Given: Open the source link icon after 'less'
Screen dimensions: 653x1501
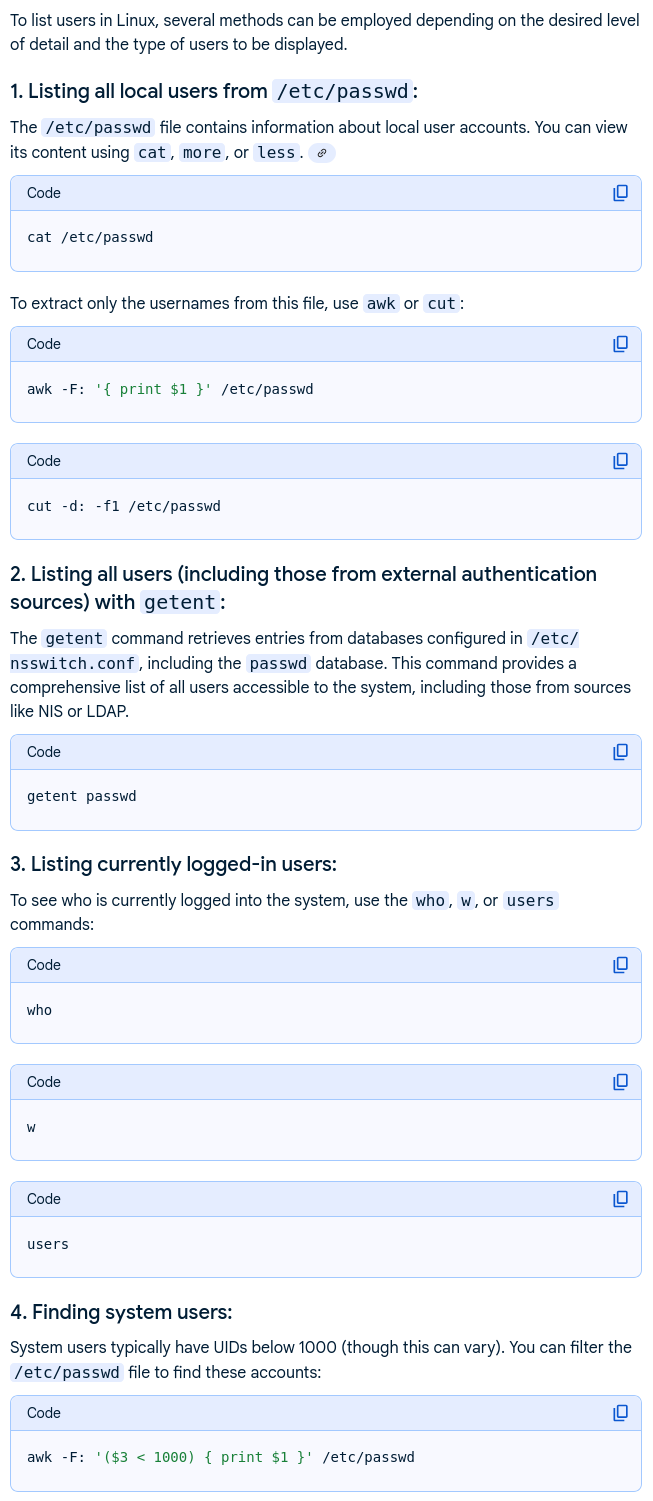Looking at the screenshot, I should click(322, 153).
